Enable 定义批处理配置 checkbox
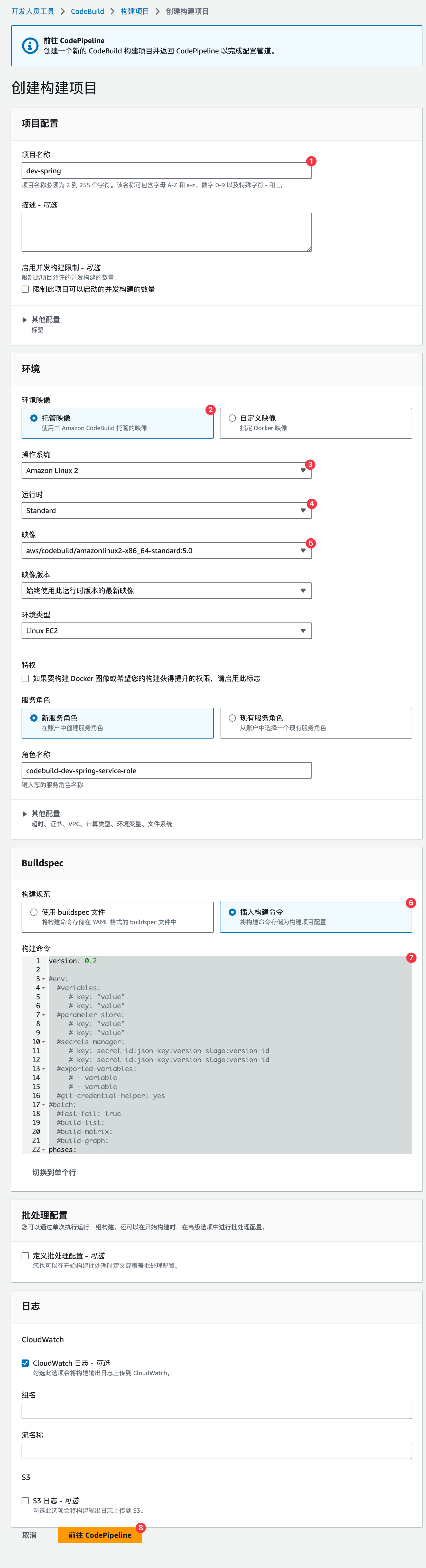 [x=25, y=1256]
